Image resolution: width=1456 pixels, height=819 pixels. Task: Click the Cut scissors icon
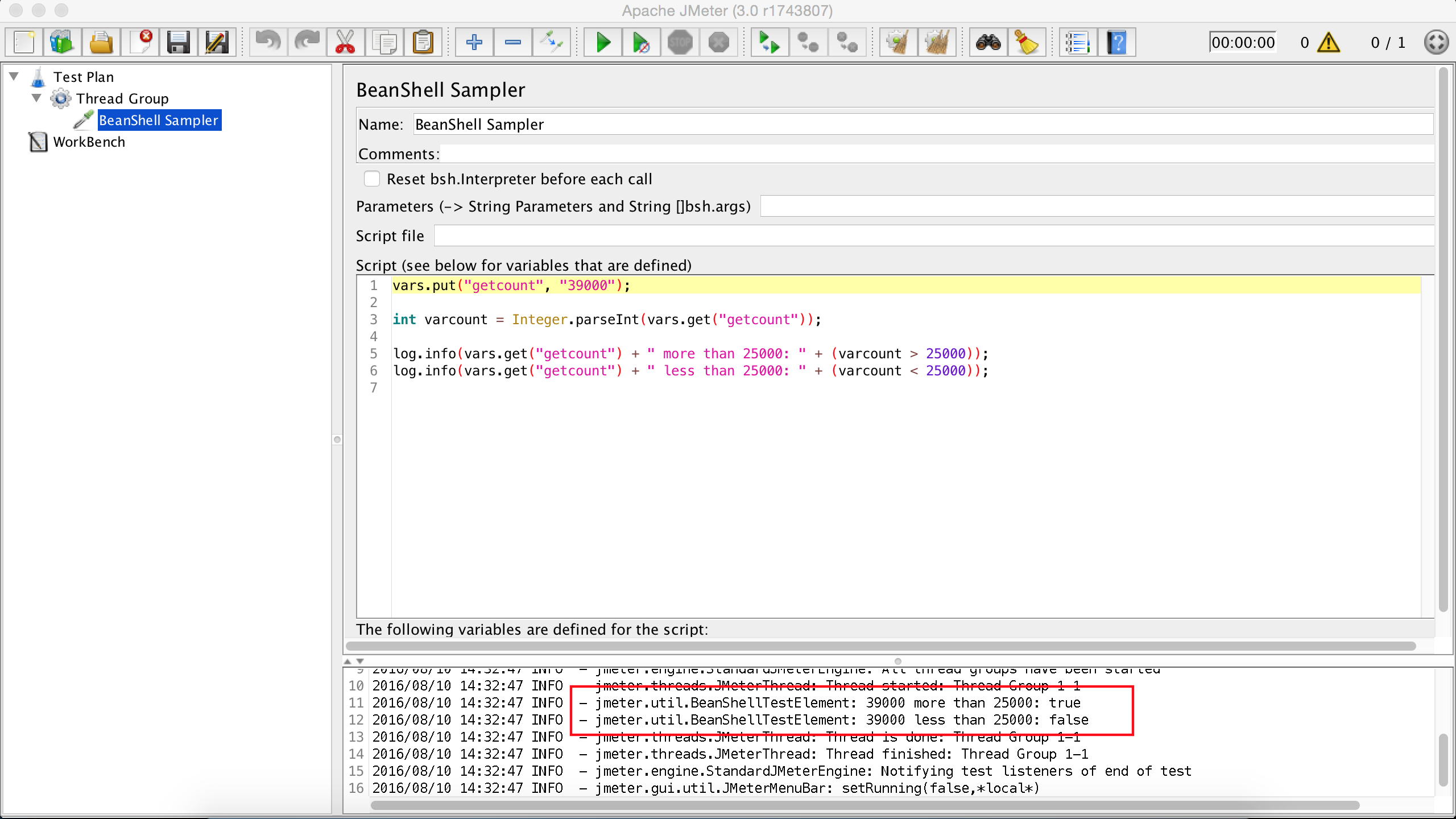345,43
